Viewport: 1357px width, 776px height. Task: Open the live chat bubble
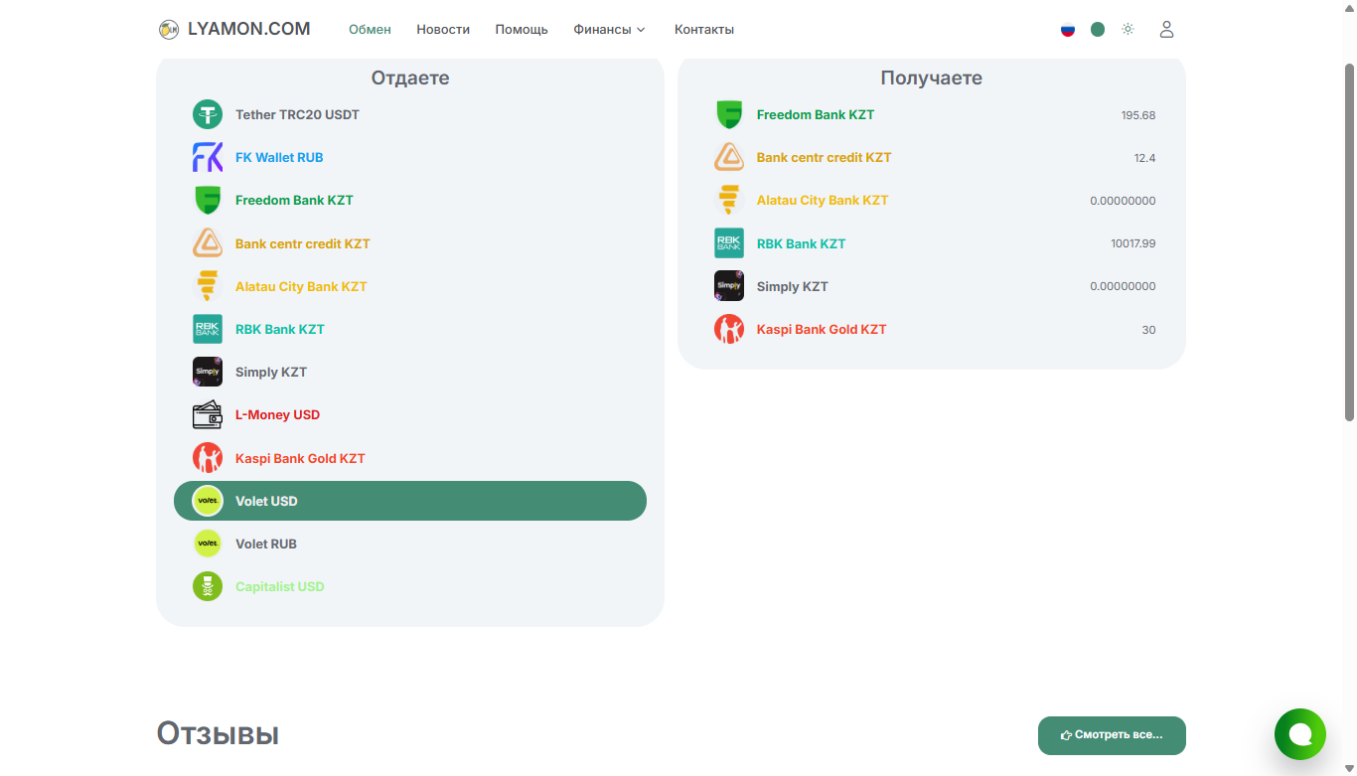click(1300, 735)
